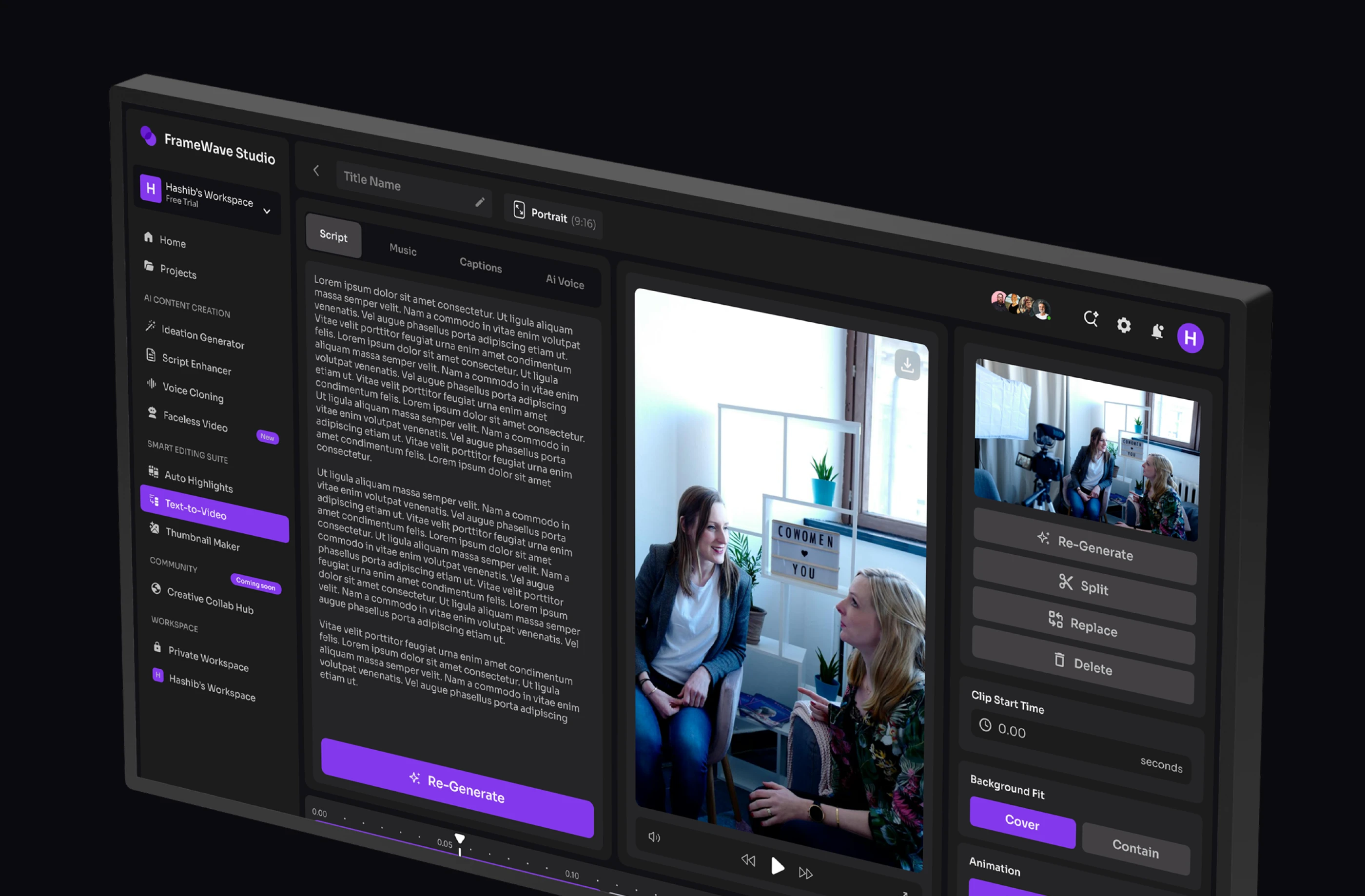Click the AI search sparkle icon

tap(1090, 318)
